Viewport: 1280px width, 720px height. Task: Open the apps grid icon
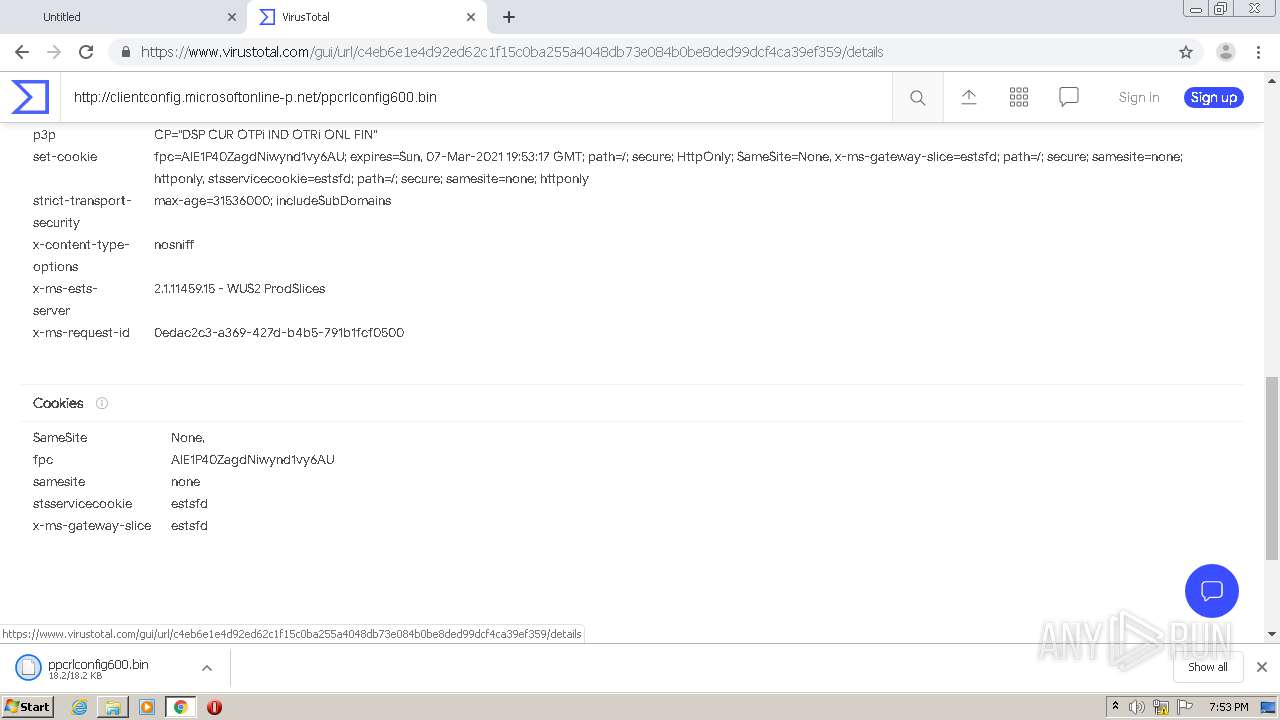[x=1019, y=97]
